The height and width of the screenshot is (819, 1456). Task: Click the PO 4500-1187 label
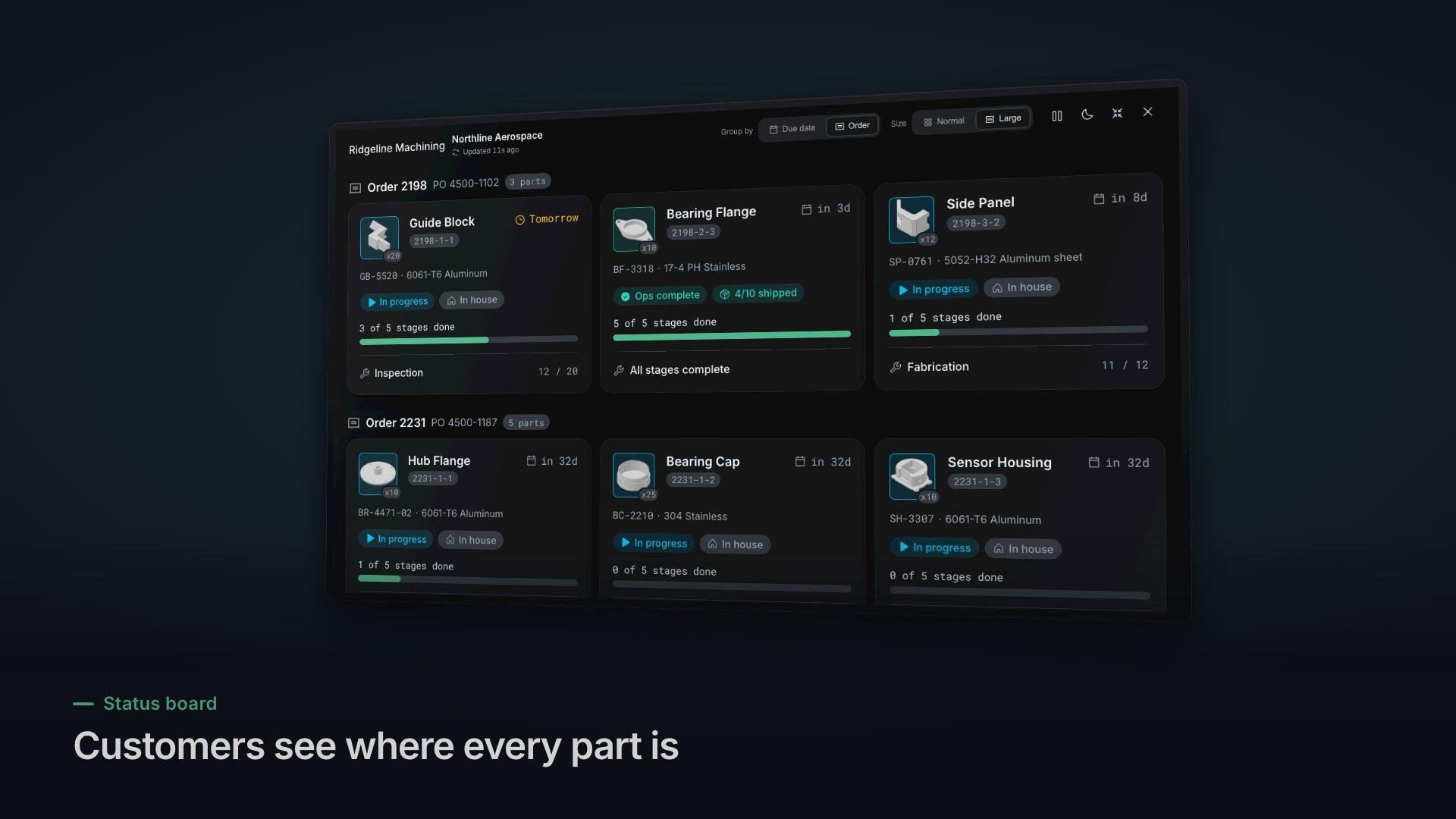[464, 422]
